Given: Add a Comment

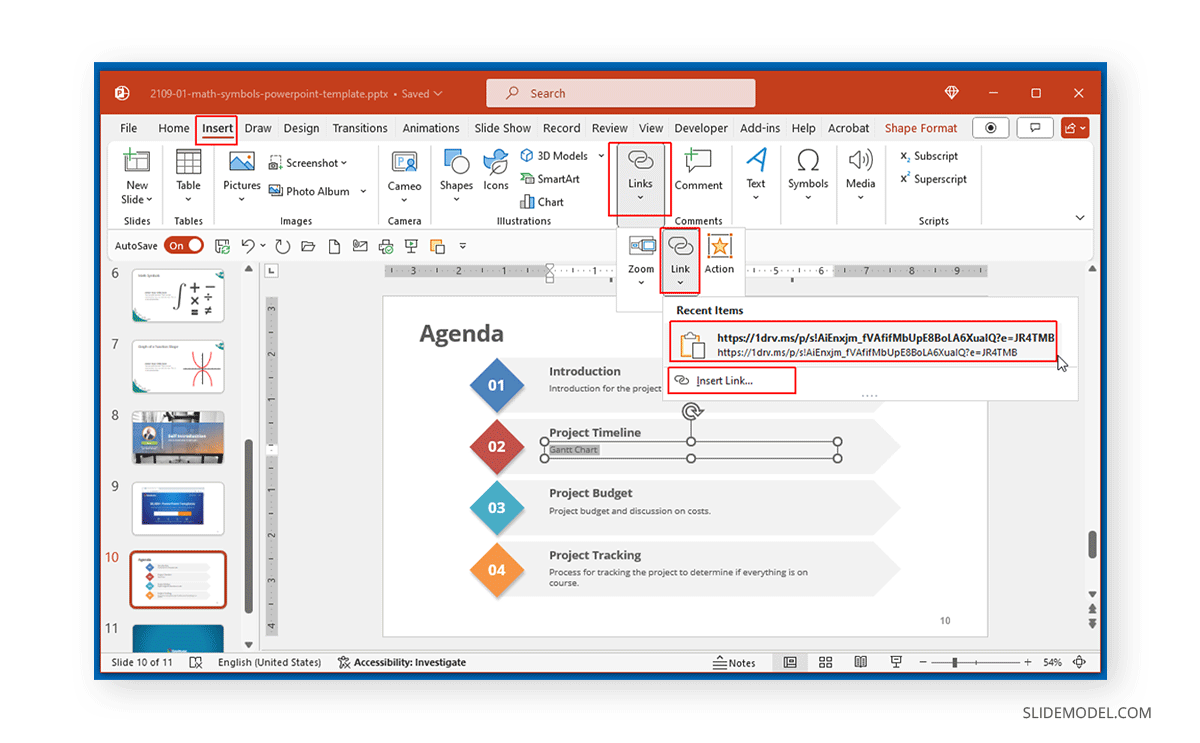Looking at the screenshot, I should 698,173.
